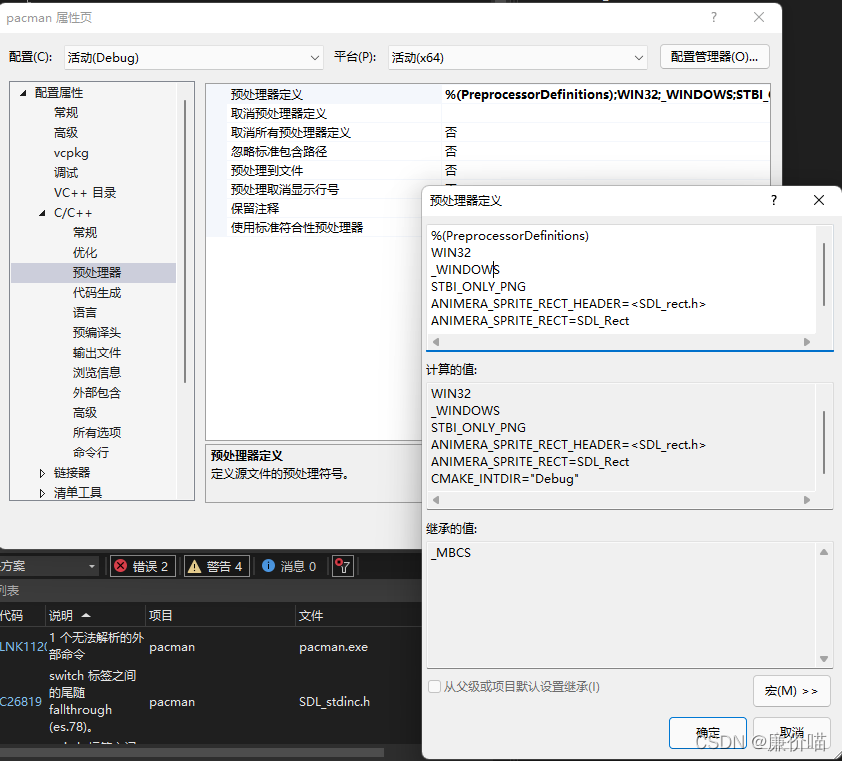The height and width of the screenshot is (761, 842).
Task: Select 优化 under C/C++
Action: (85, 252)
